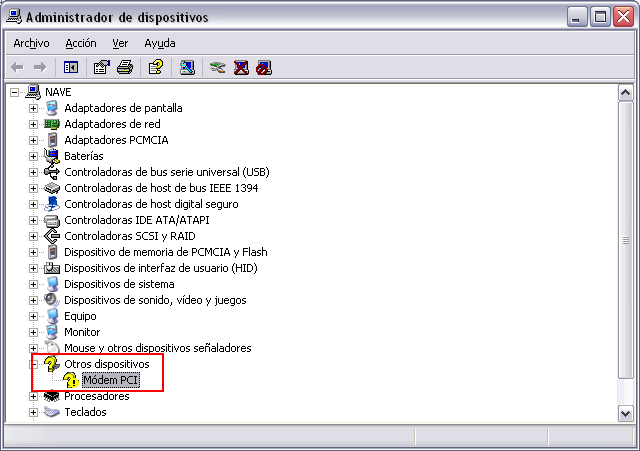The height and width of the screenshot is (451, 640).
Task: Click the IEEE 1394 controllers icon
Action: 52,188
